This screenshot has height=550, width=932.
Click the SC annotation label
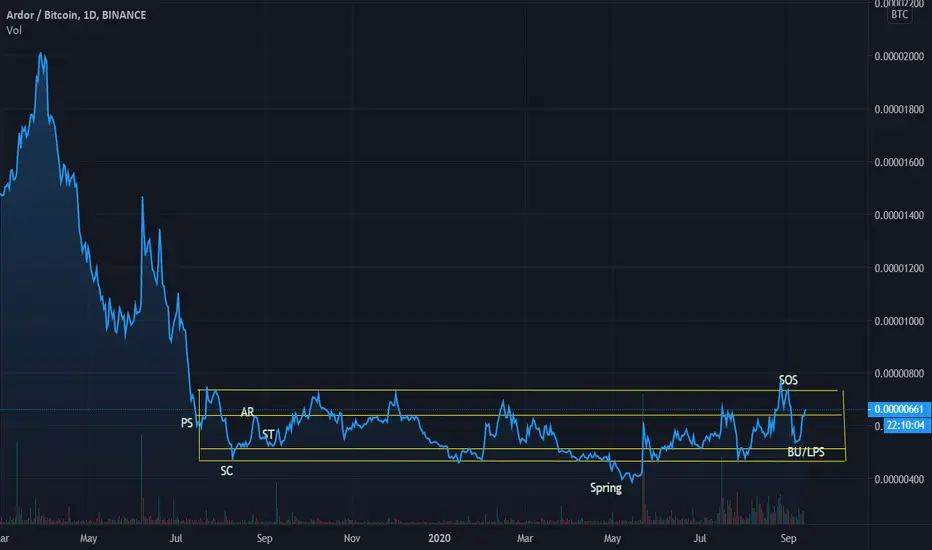(x=226, y=471)
